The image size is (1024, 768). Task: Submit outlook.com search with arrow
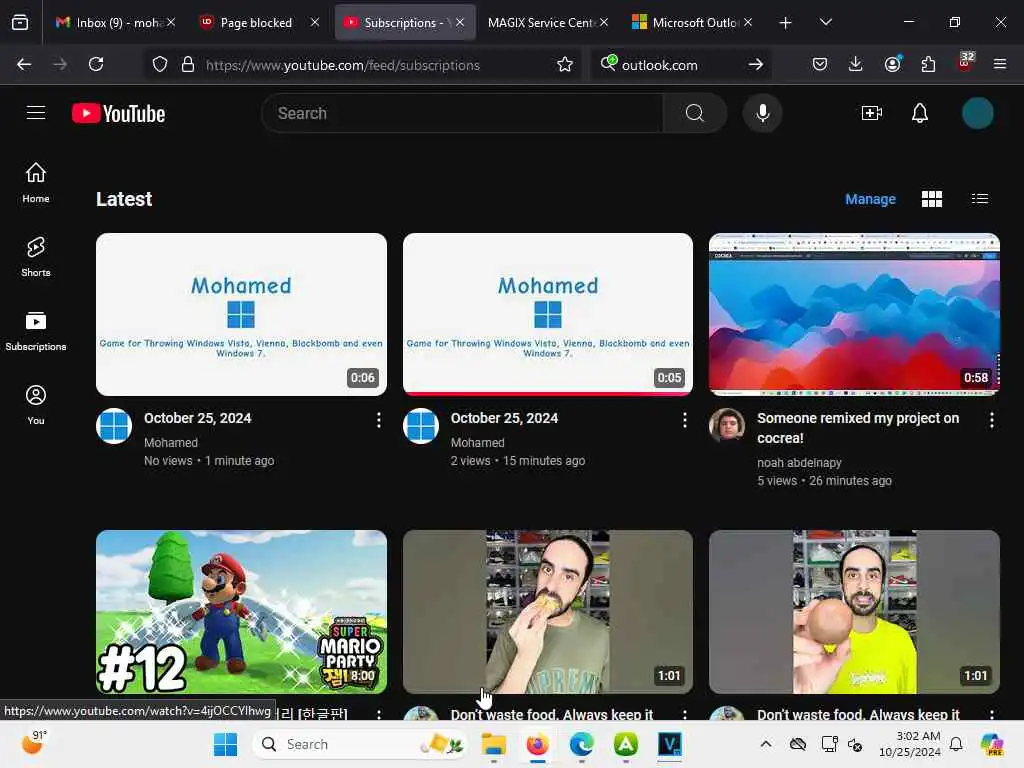[756, 64]
